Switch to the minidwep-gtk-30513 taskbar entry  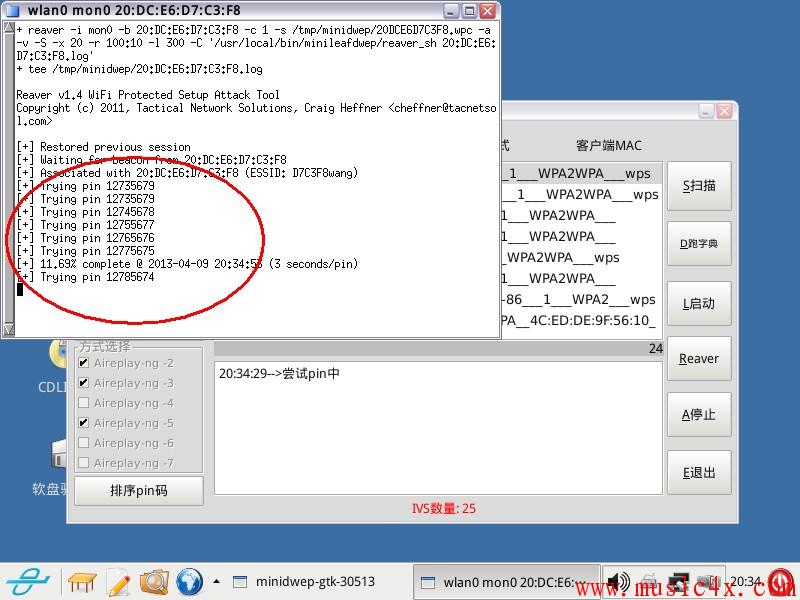[304, 582]
